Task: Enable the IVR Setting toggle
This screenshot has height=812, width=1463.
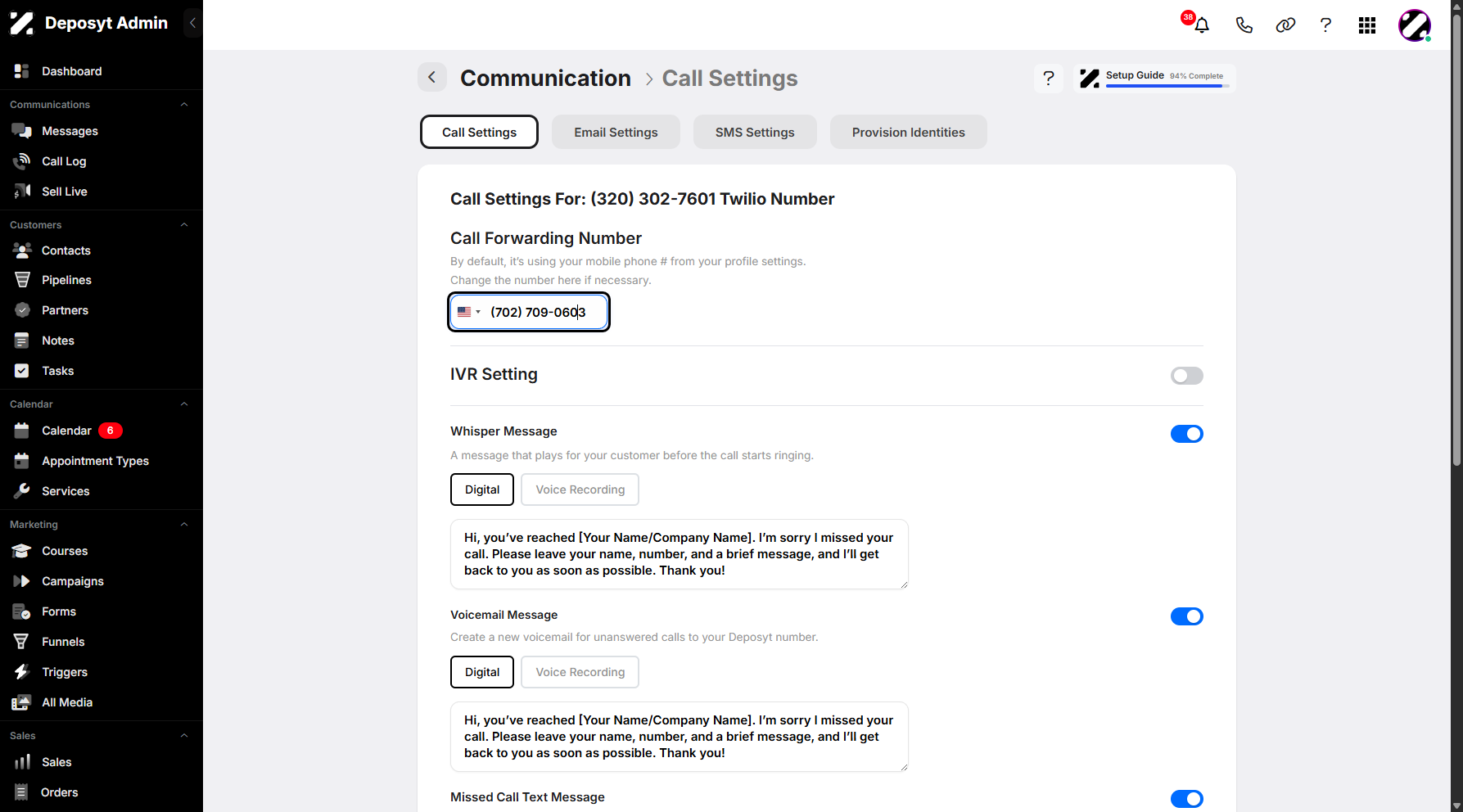Action: point(1186,376)
